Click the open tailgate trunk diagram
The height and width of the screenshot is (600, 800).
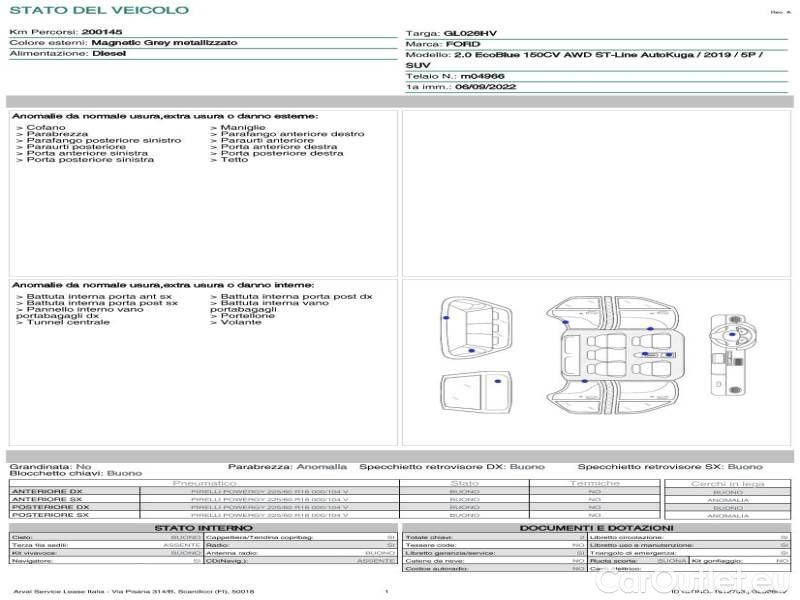tap(477, 328)
